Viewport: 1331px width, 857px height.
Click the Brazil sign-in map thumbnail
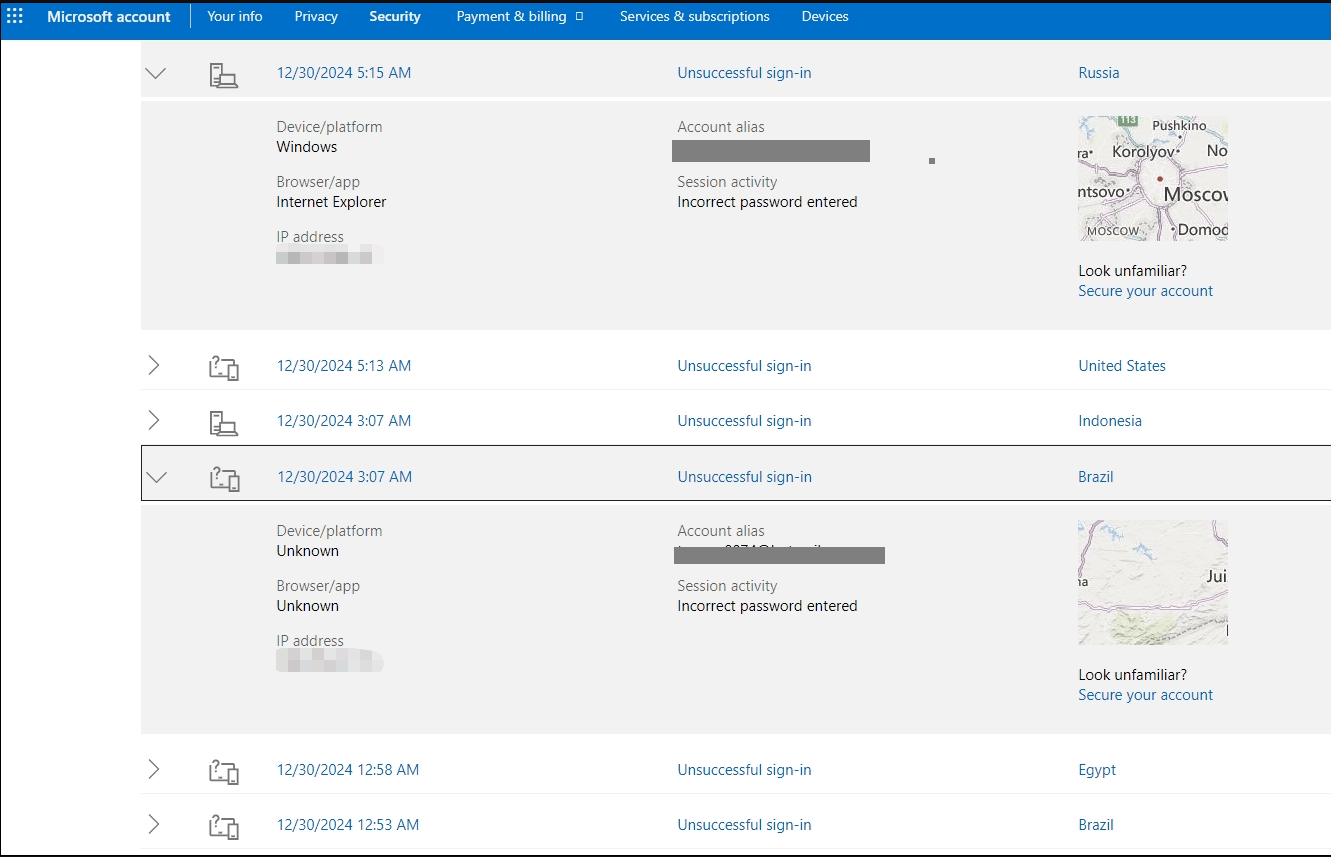(1153, 582)
